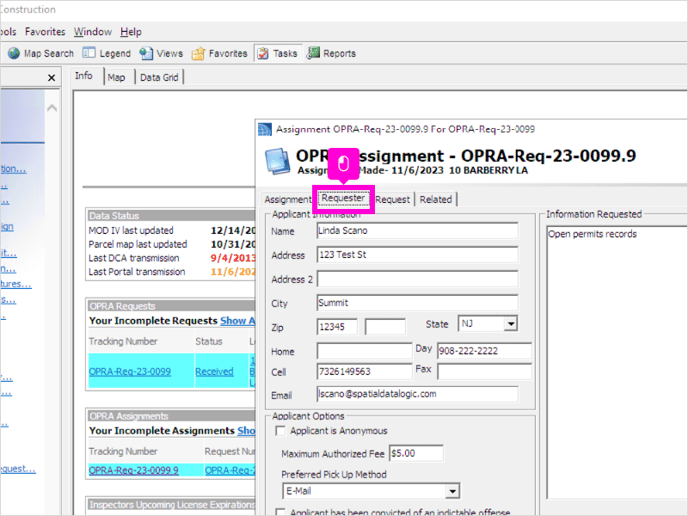Switch to the Map tab
688x516 pixels.
coord(116,78)
